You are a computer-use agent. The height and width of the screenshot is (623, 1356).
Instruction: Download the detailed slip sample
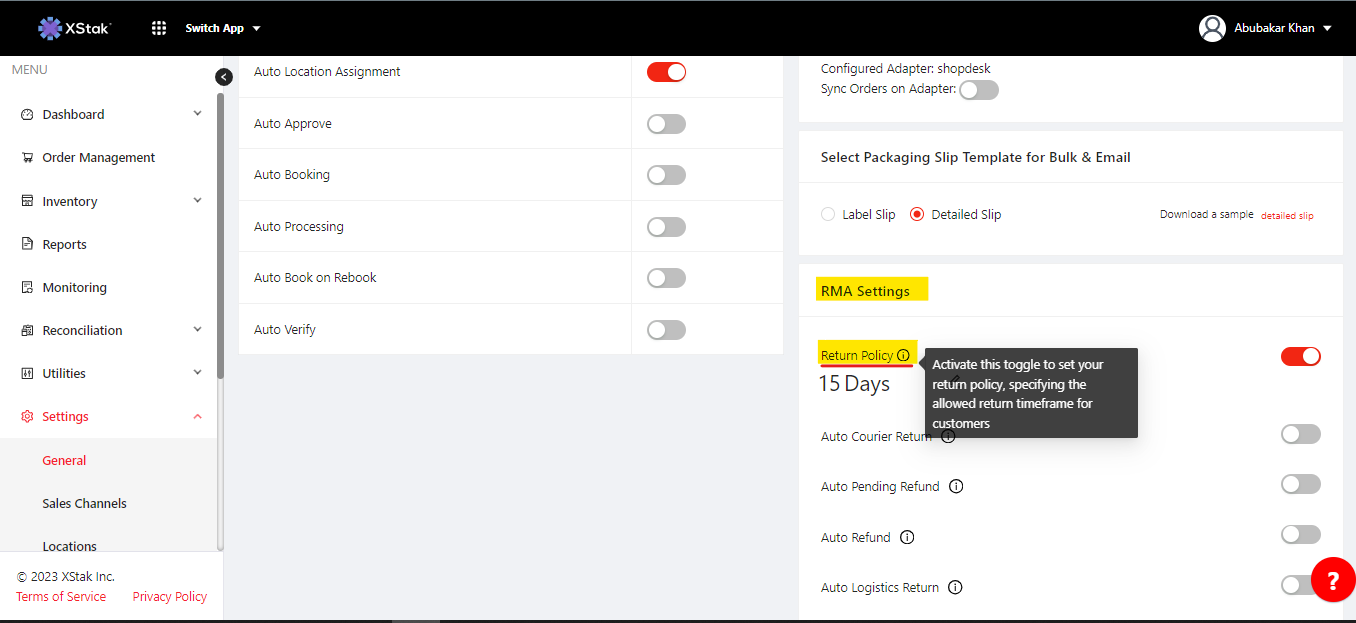tap(1286, 216)
